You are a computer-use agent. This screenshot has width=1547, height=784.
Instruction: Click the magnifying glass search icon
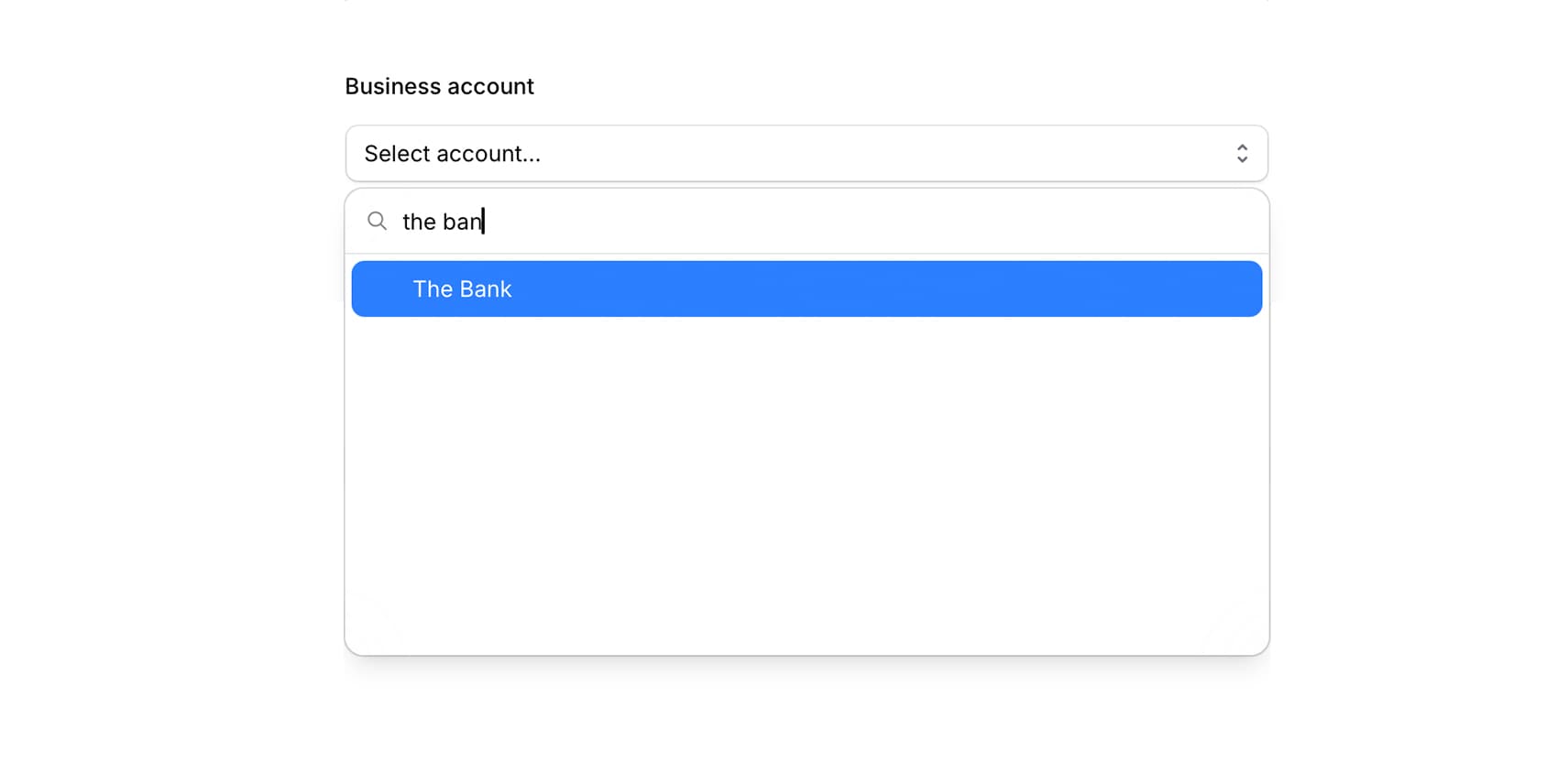(x=377, y=221)
